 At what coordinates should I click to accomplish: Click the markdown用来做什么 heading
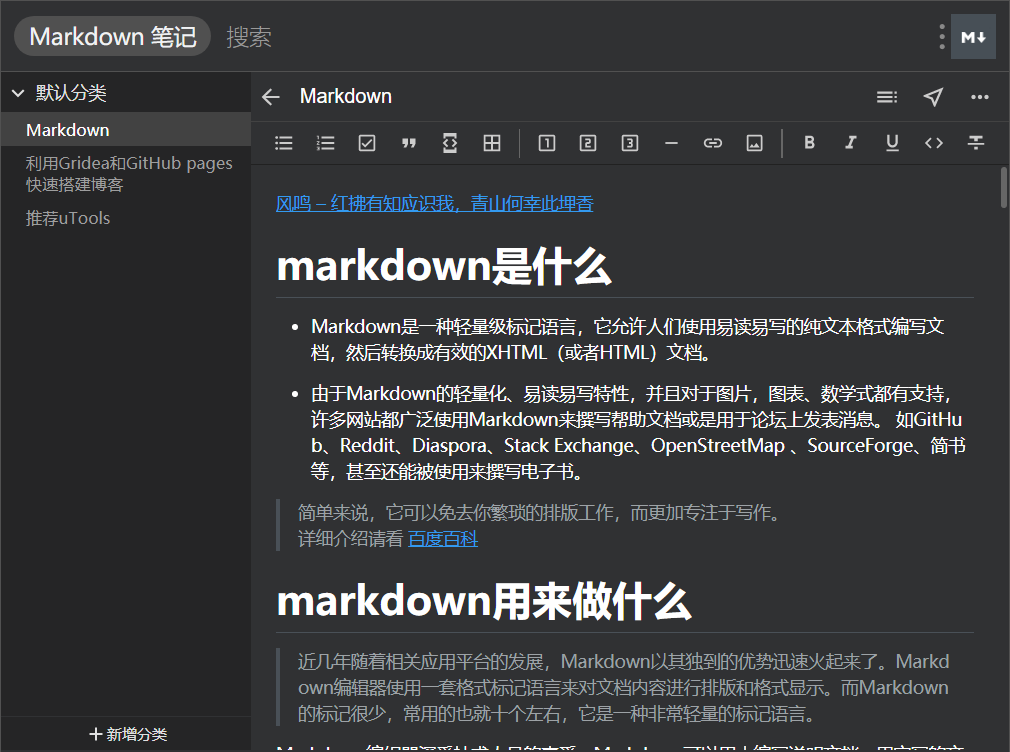coord(484,601)
